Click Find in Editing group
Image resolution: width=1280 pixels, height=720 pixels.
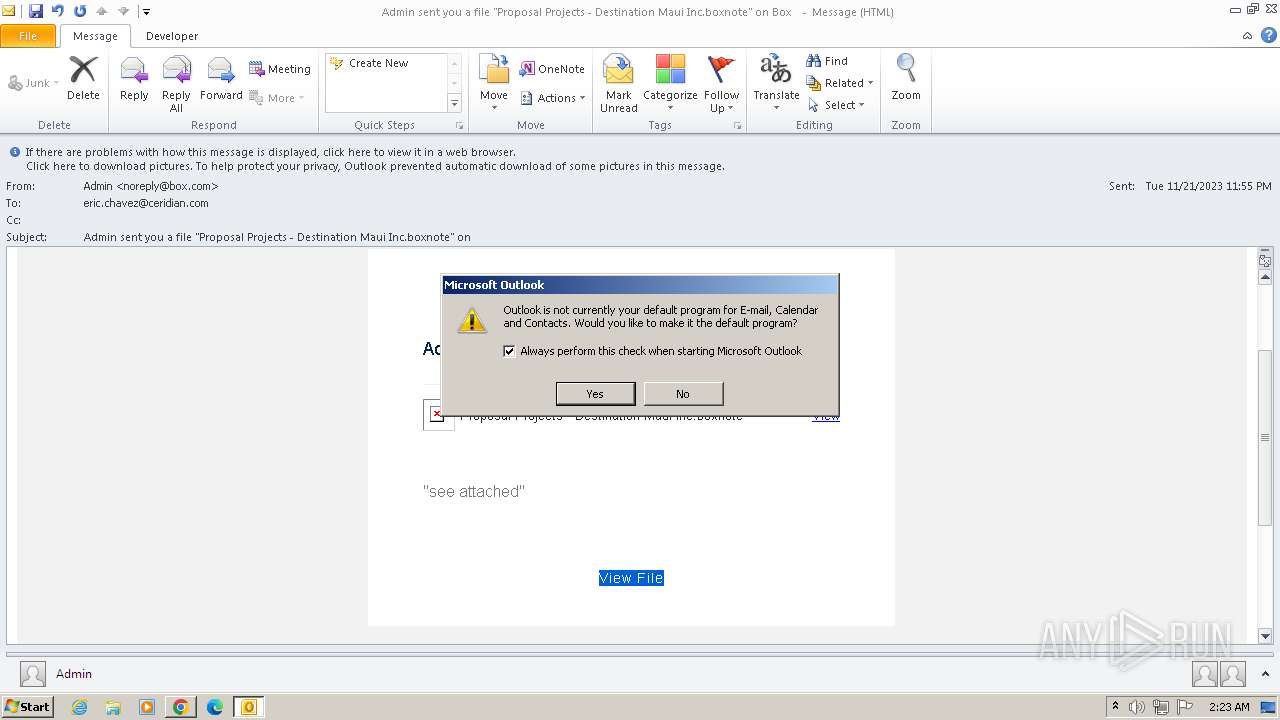pyautogui.click(x=827, y=61)
